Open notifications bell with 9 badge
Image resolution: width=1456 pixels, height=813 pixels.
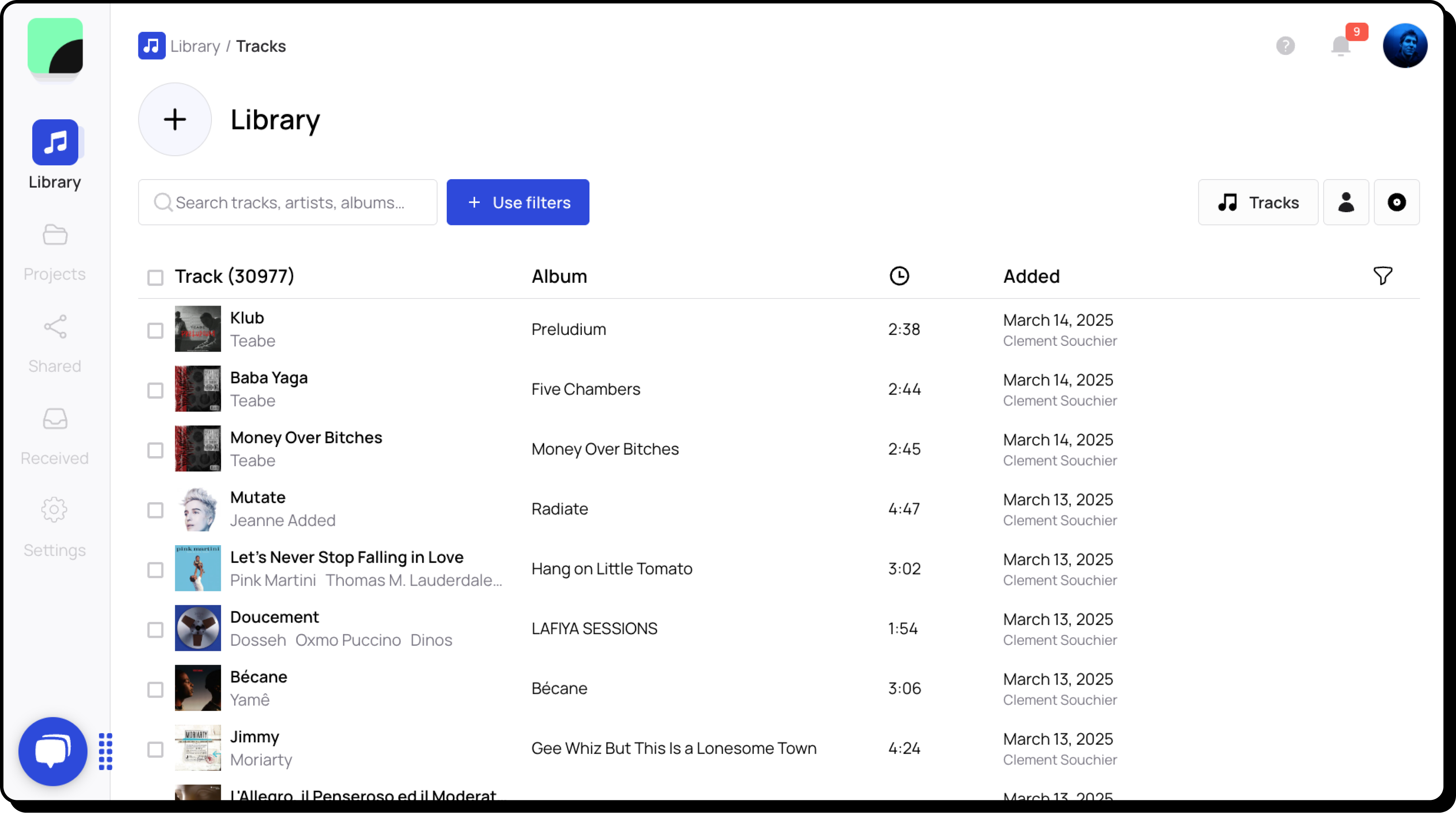[1341, 46]
